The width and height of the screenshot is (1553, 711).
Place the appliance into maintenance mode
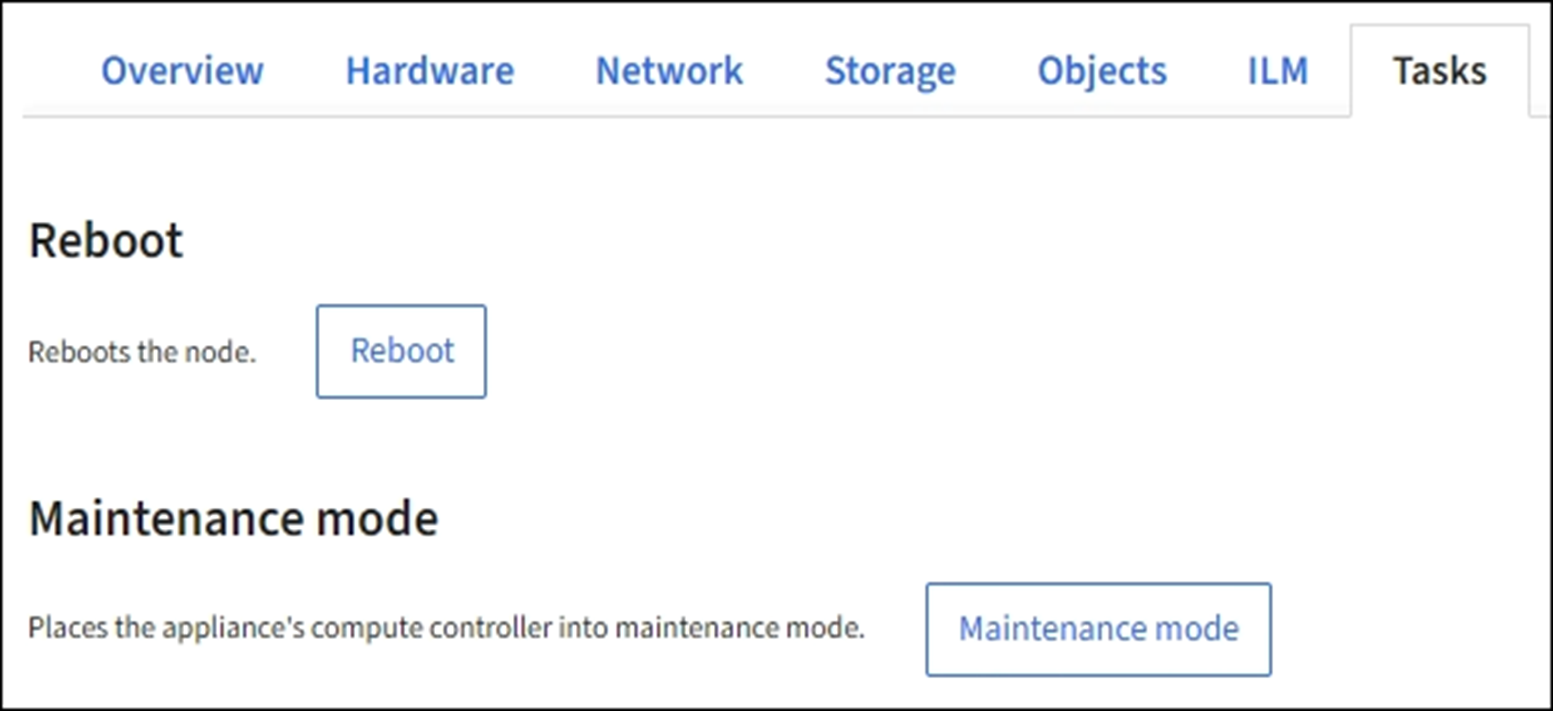pyautogui.click(x=1098, y=629)
